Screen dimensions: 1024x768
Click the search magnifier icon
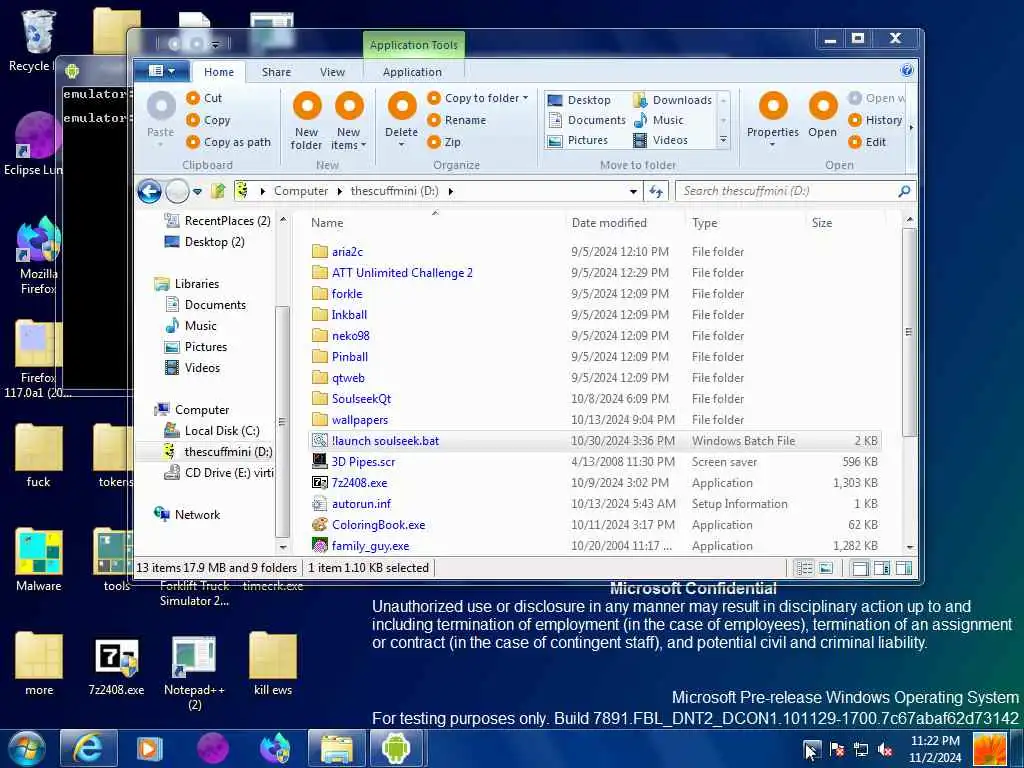pos(904,191)
